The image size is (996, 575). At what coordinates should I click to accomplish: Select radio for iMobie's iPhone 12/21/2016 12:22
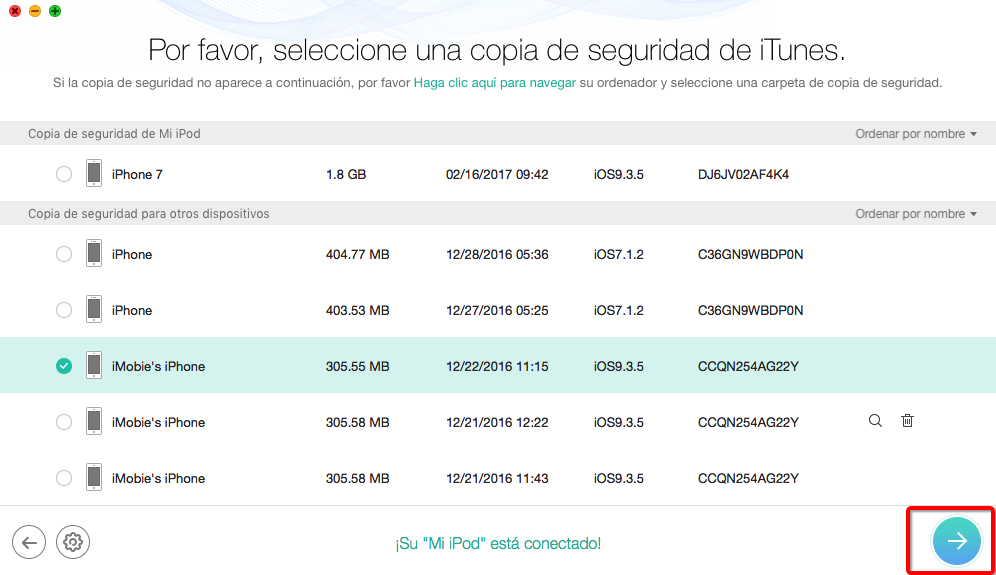[64, 422]
